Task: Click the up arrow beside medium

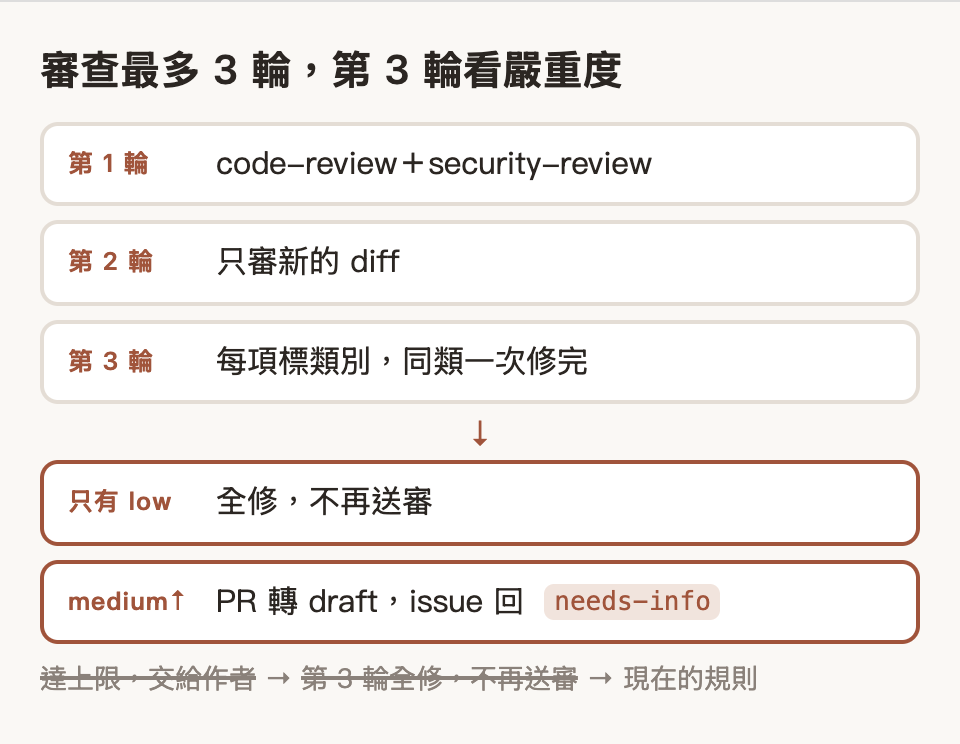Action: click(177, 600)
